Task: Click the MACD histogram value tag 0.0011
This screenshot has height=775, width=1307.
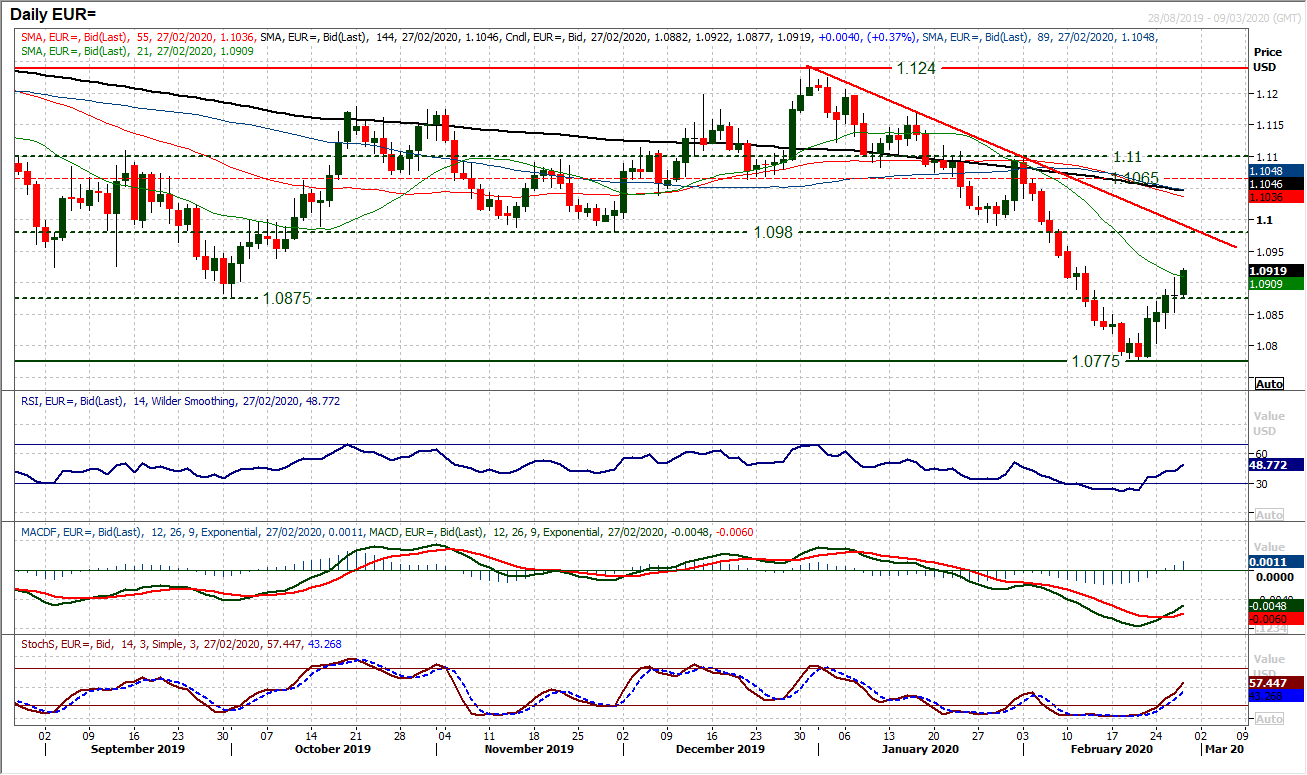Action: (x=1276, y=562)
